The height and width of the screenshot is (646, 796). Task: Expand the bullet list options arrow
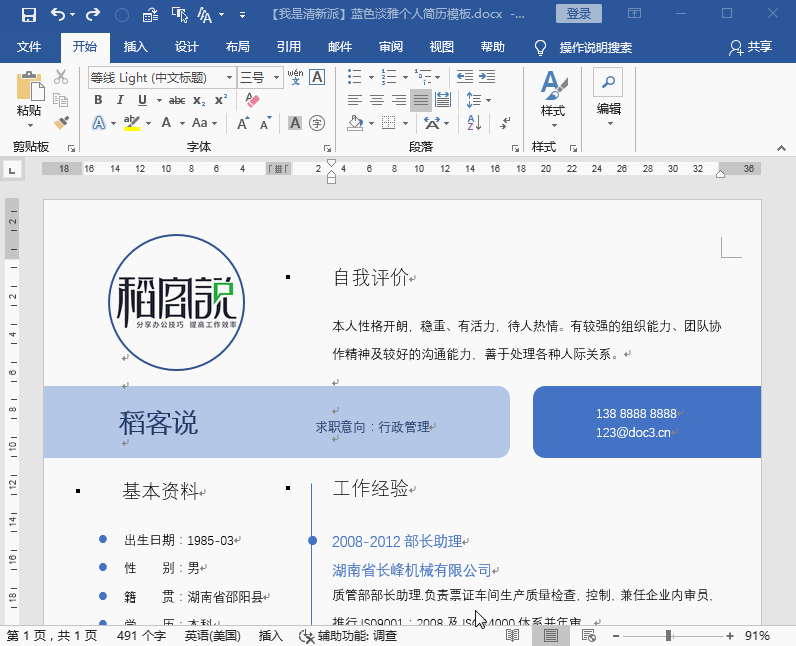(371, 78)
